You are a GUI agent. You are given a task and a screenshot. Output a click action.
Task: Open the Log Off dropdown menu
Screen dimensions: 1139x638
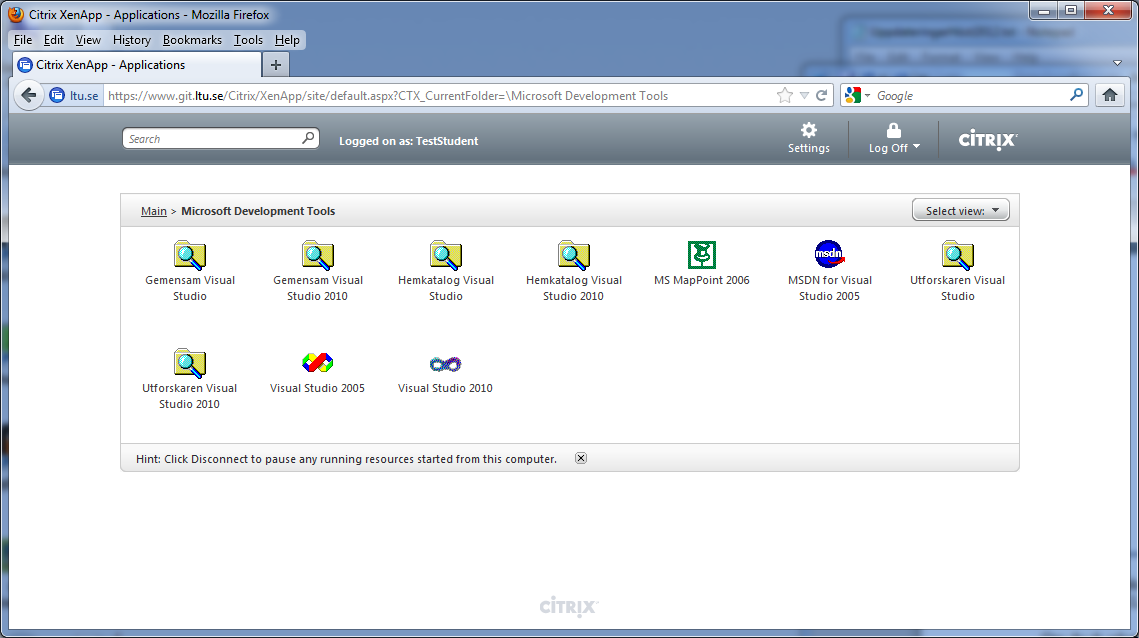click(x=894, y=138)
